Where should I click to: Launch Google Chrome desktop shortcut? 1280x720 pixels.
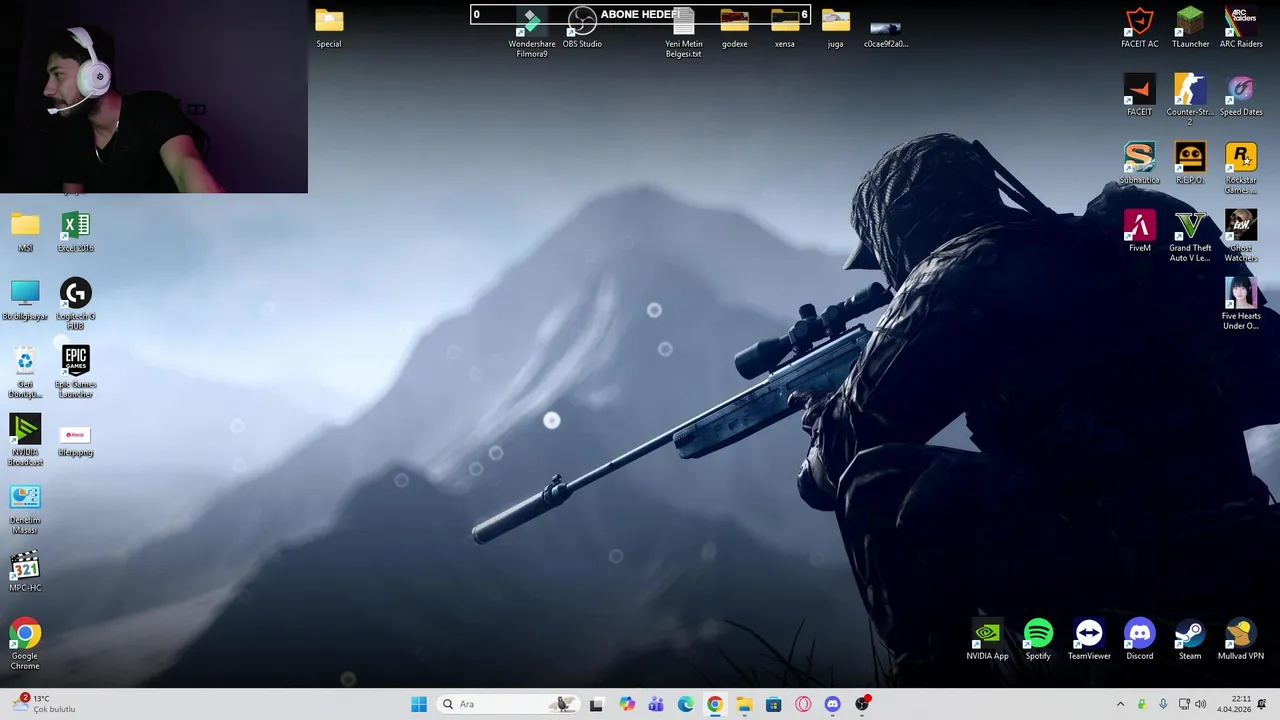pyautogui.click(x=25, y=644)
